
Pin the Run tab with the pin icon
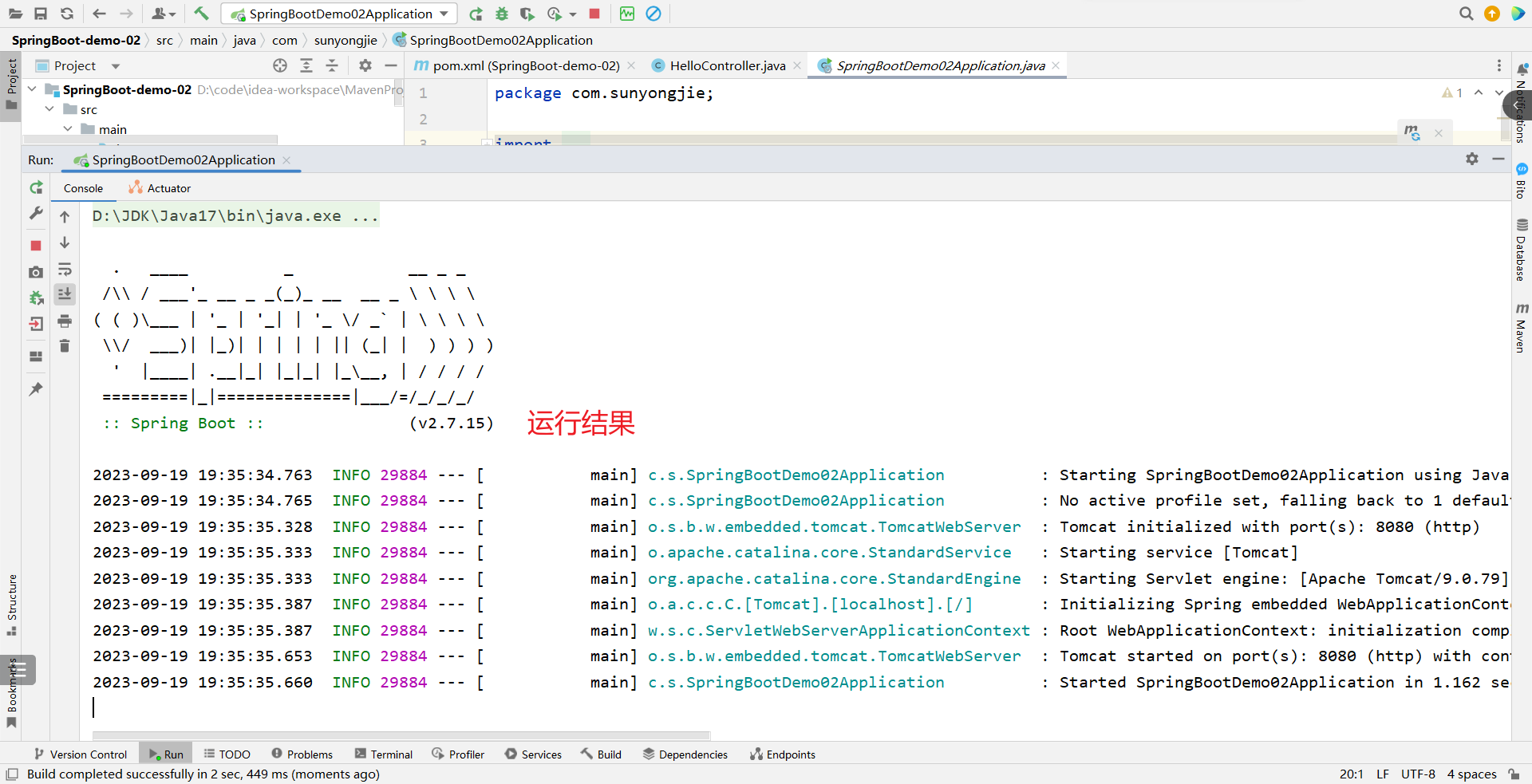tap(36, 389)
